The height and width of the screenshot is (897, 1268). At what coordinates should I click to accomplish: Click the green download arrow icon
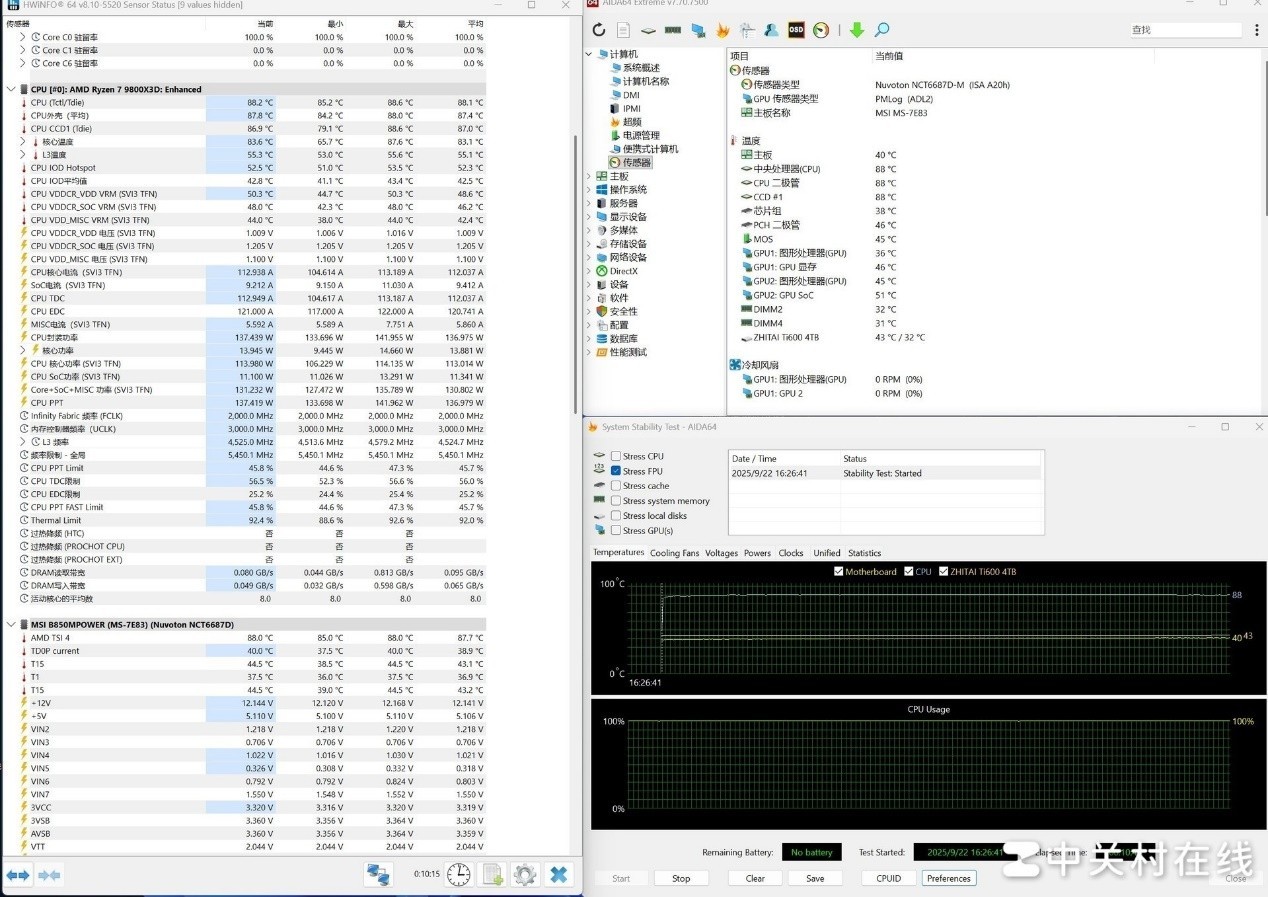pos(857,30)
